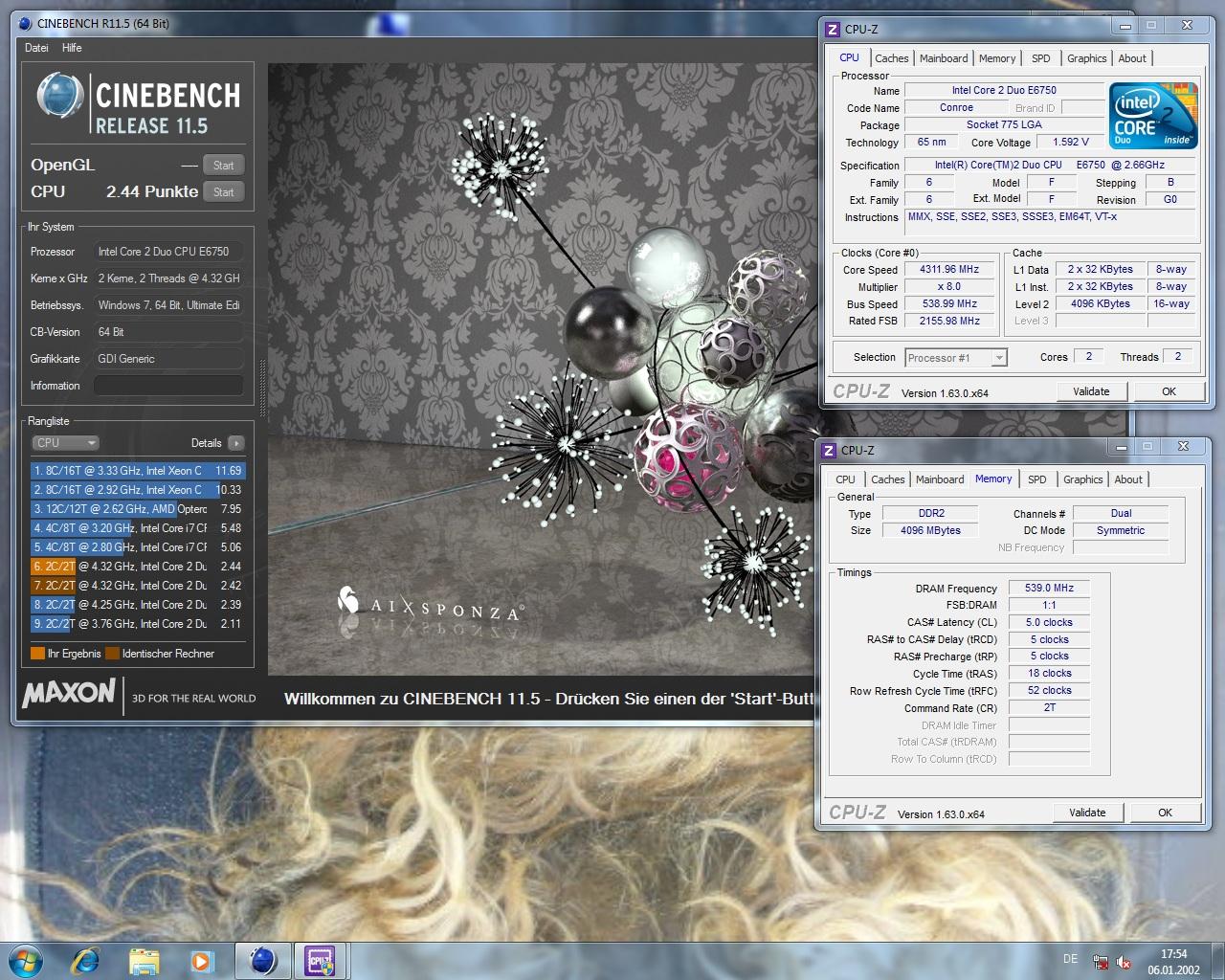This screenshot has width=1225, height=980.
Task: Click the memory Type value DDR2
Action: [x=931, y=514]
